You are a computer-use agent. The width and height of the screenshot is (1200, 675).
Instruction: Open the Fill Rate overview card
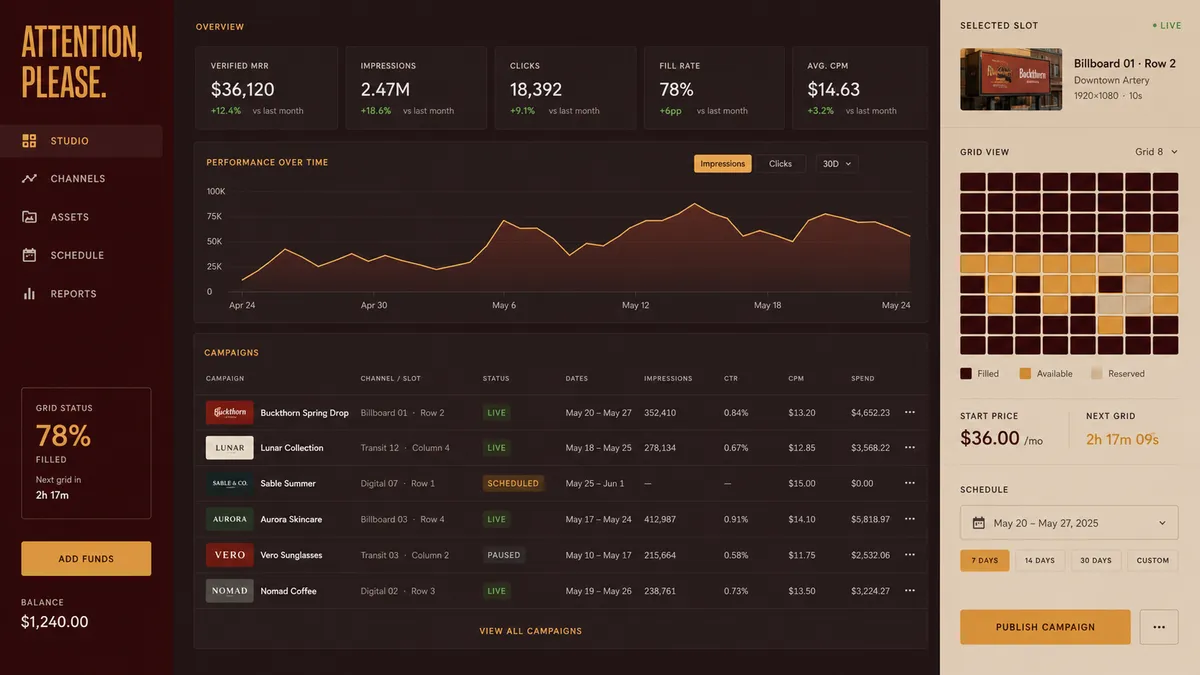[x=714, y=88]
